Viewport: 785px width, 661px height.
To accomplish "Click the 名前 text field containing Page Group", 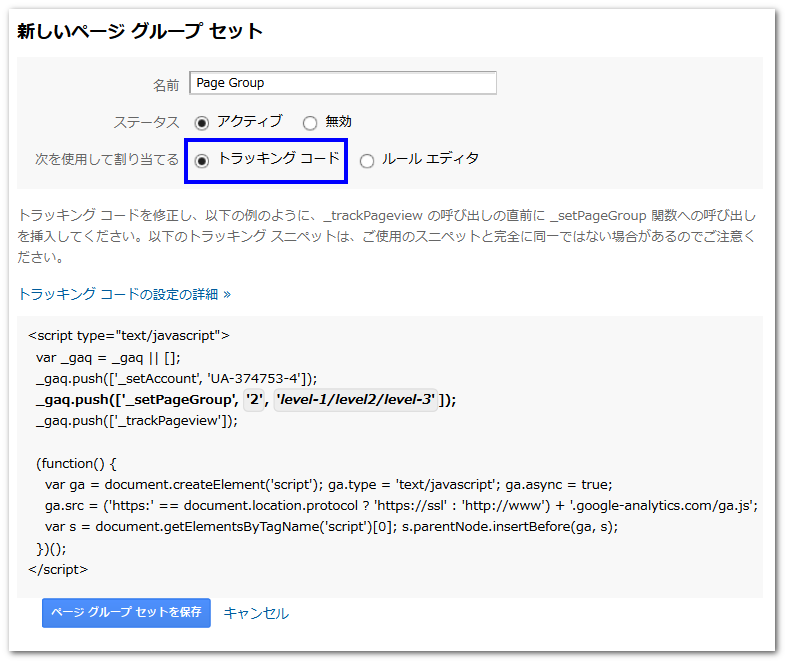I will [342, 83].
